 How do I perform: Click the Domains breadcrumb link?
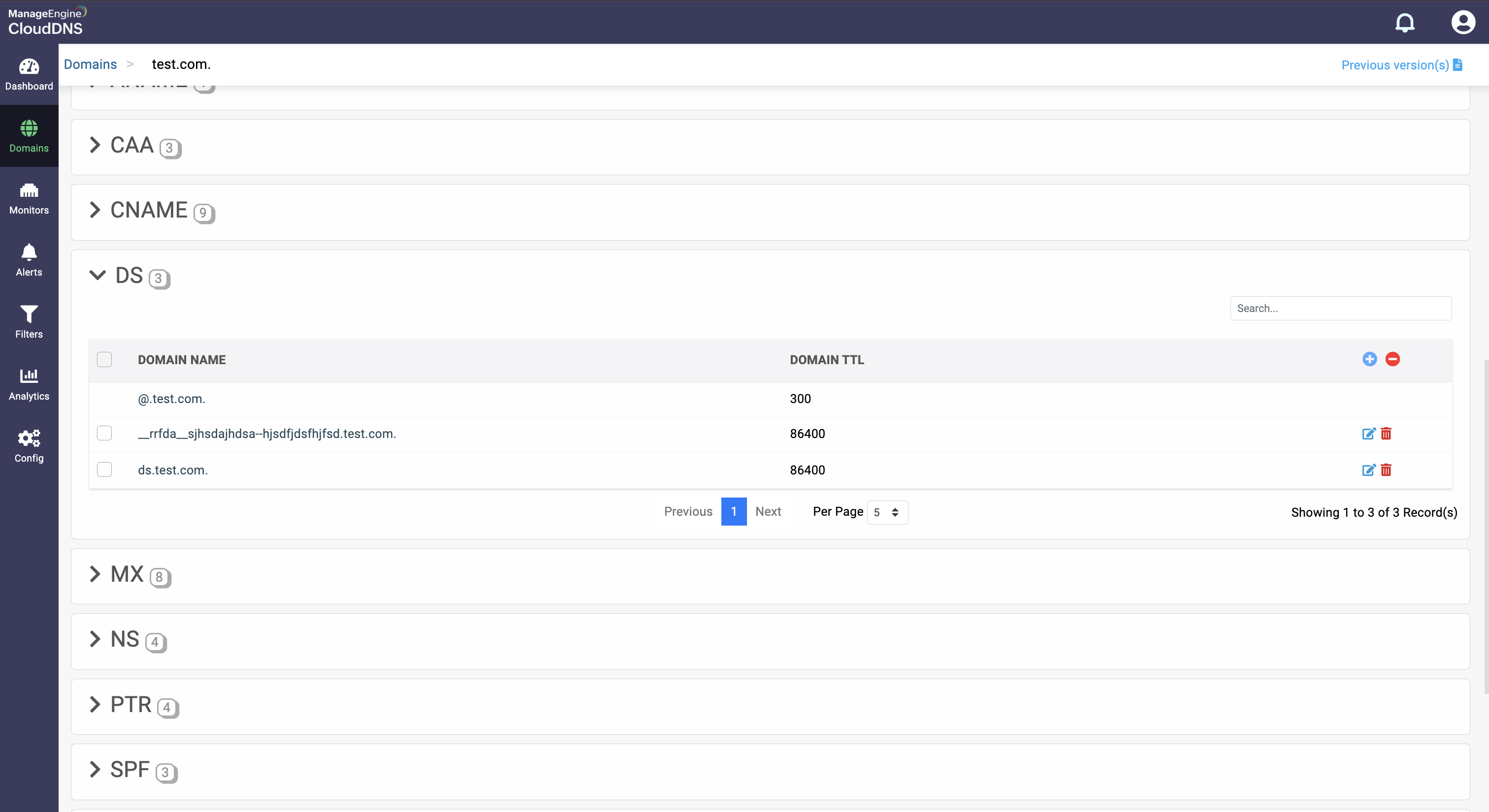90,64
